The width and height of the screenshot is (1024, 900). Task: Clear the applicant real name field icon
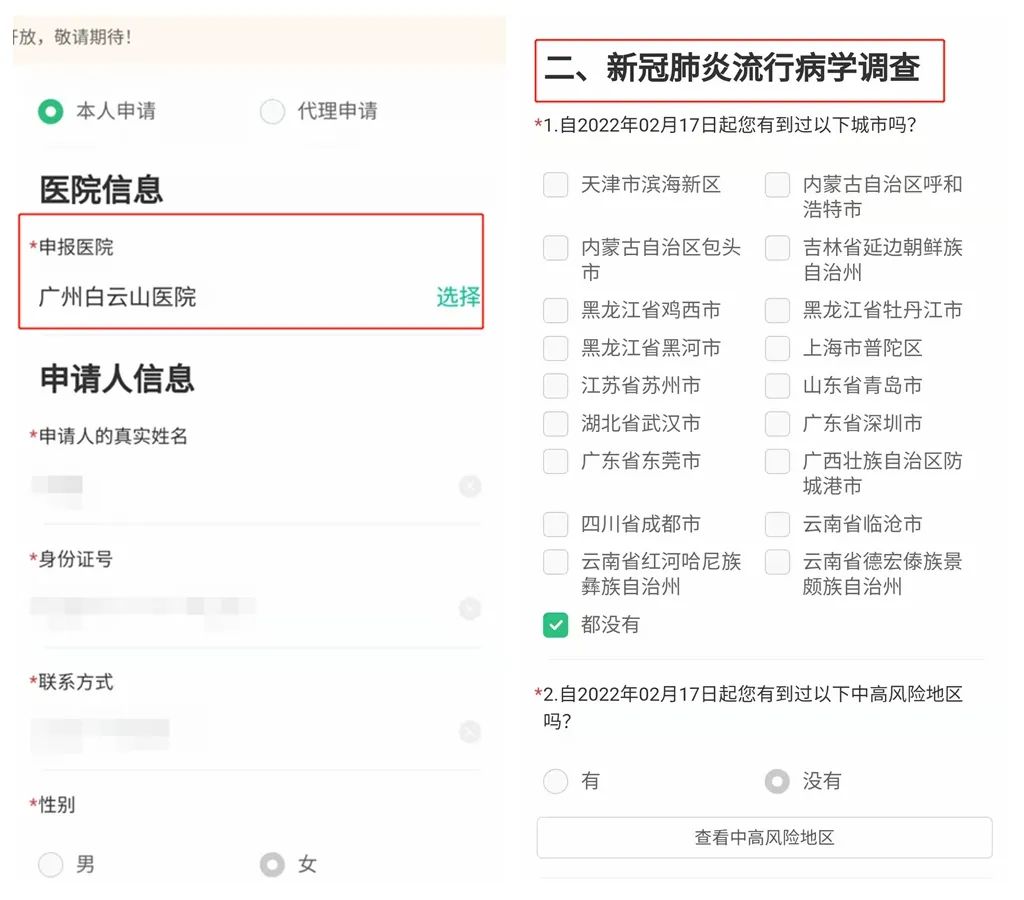[470, 486]
